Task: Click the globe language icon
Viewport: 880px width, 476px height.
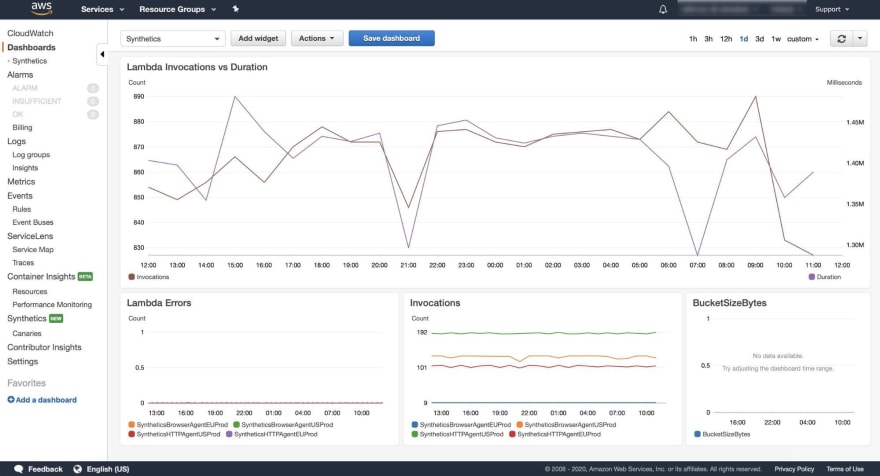Action: (77, 469)
